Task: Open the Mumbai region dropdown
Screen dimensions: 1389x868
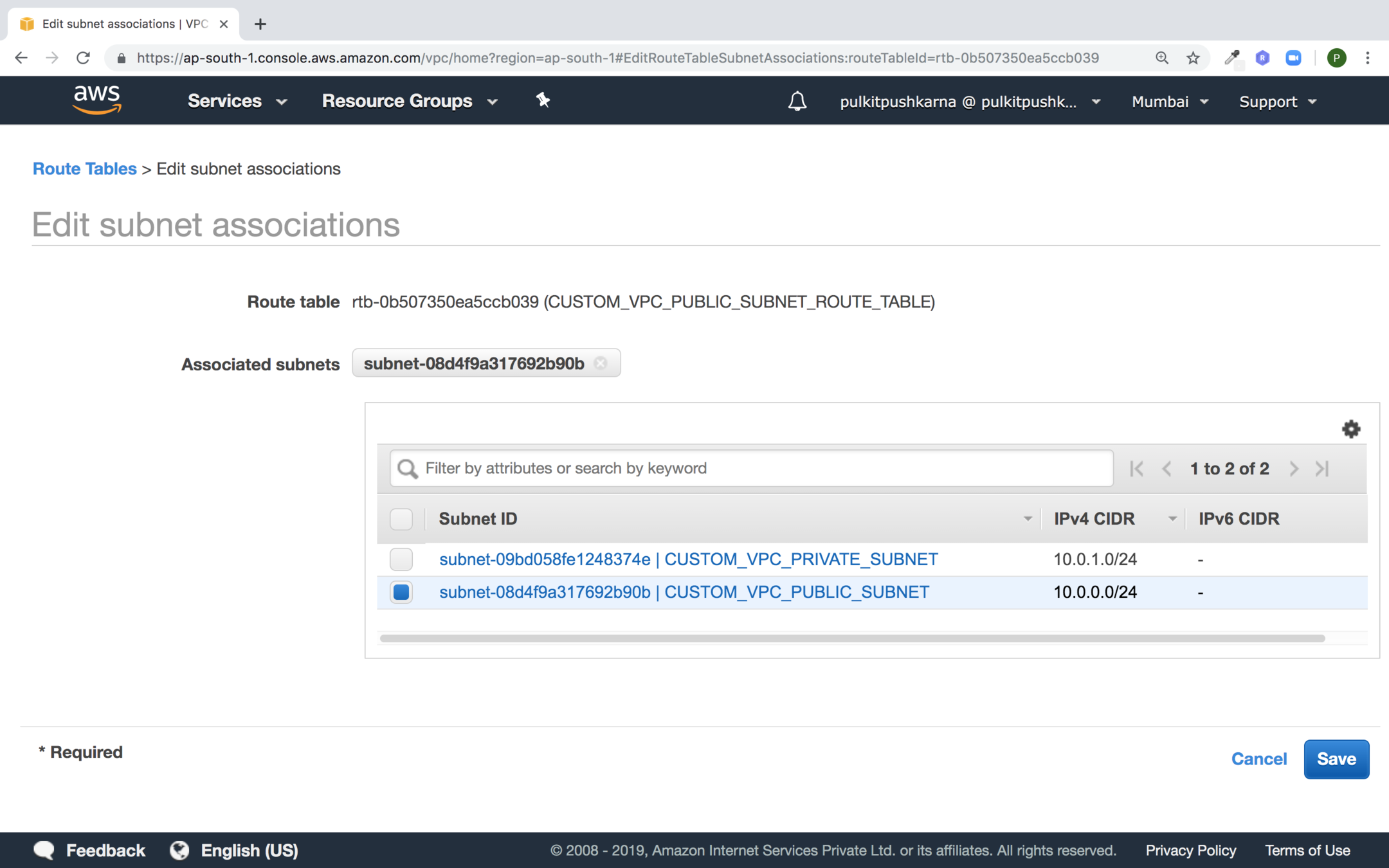Action: click(1170, 102)
